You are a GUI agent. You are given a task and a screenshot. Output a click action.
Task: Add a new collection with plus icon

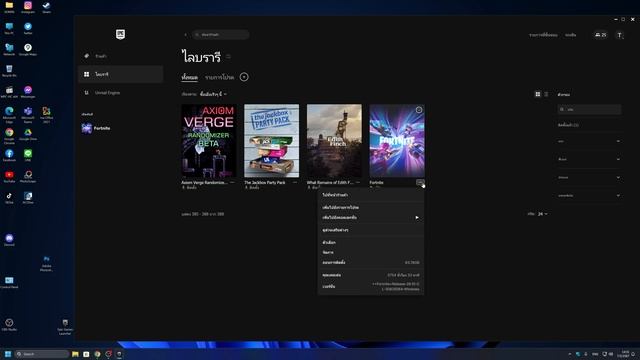click(x=244, y=77)
